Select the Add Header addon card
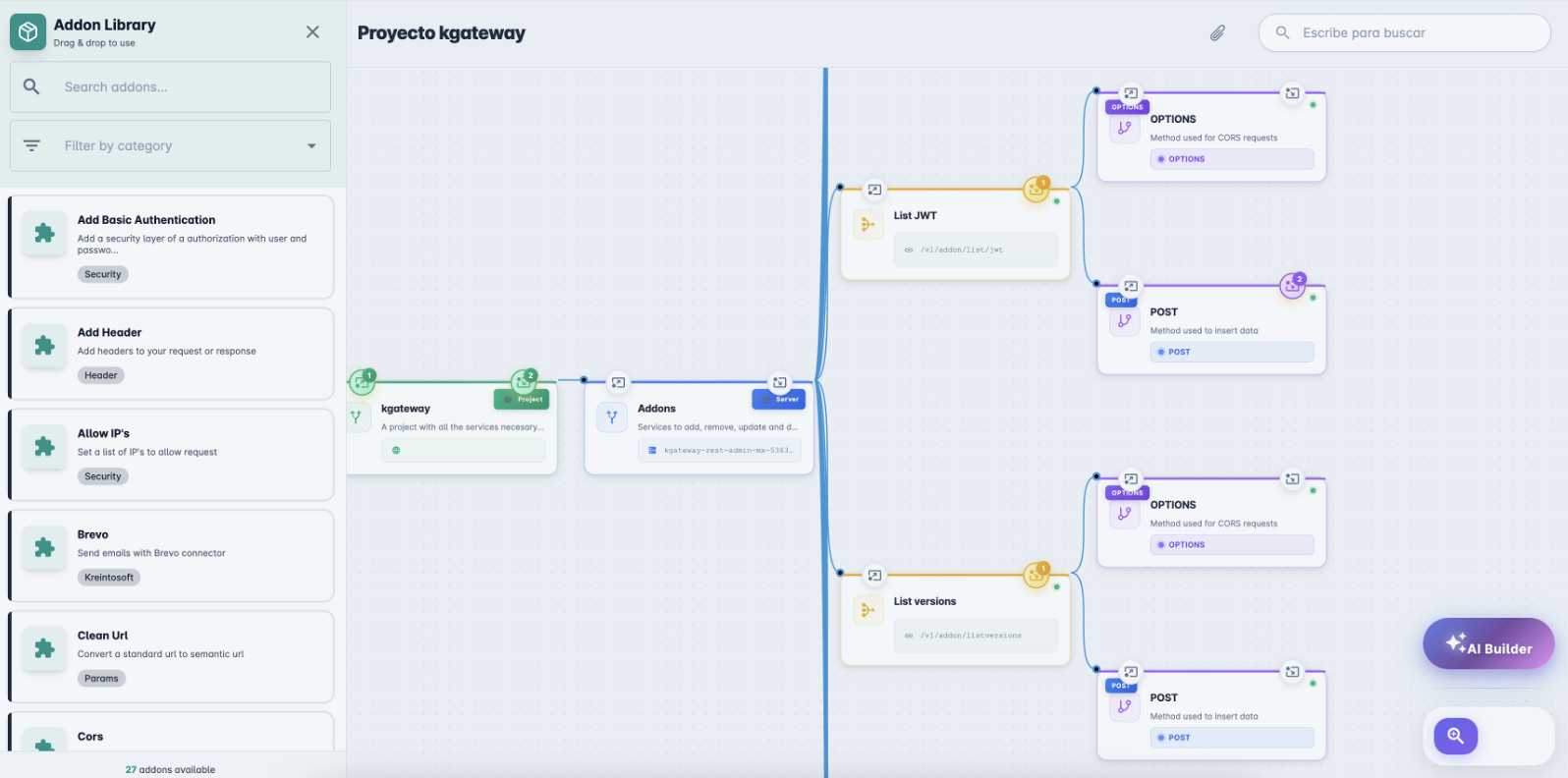Image resolution: width=1568 pixels, height=778 pixels. point(172,354)
